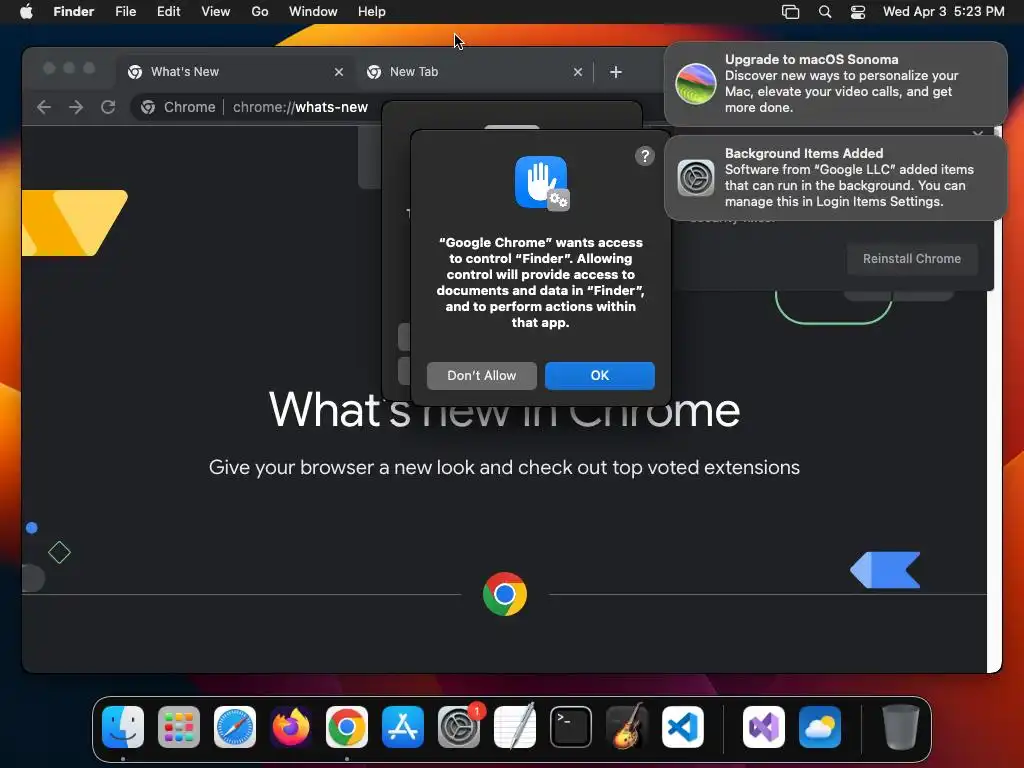Open the Upgrade to macOS Sonoma notification
Viewport: 1024px width, 768px height.
point(835,84)
